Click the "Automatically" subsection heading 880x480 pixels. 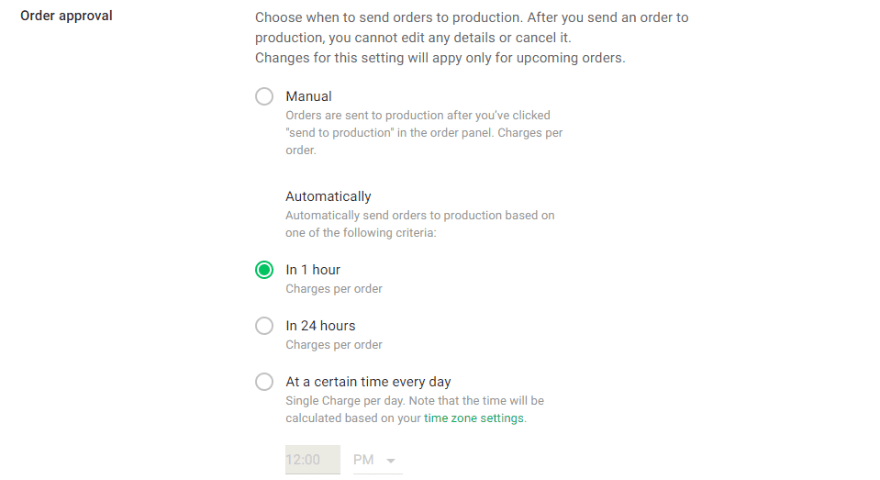[328, 197]
